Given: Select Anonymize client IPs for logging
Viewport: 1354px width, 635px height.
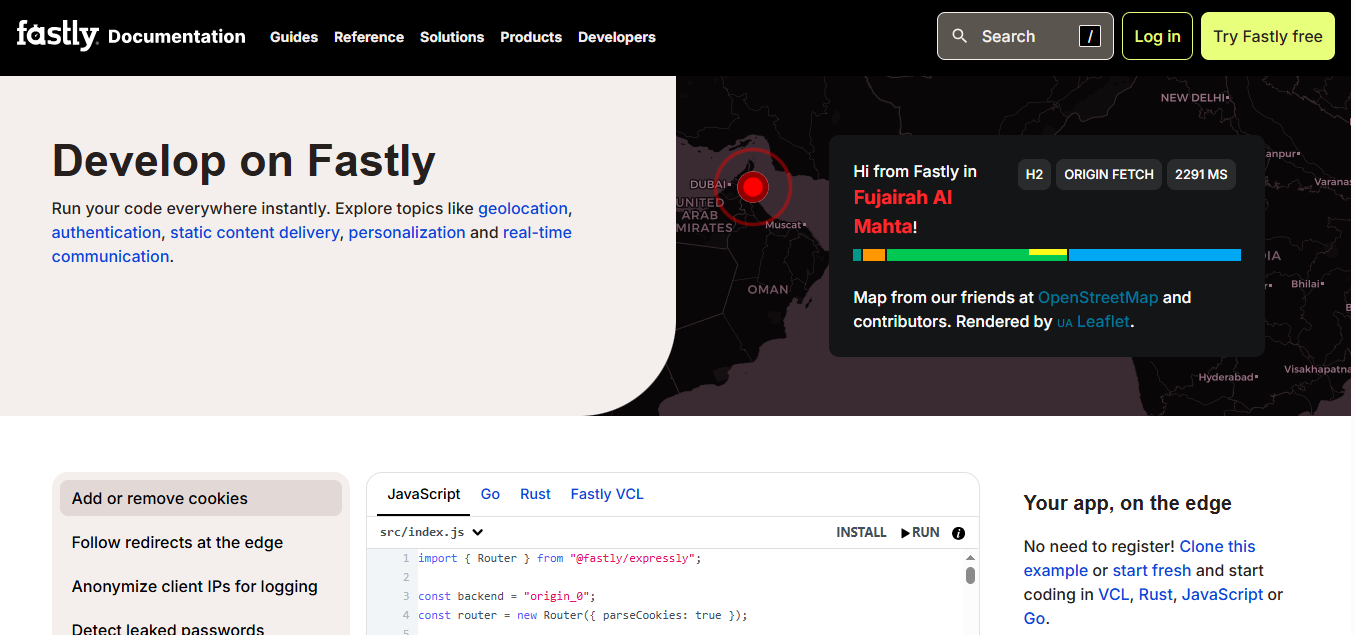Looking at the screenshot, I should 201,586.
